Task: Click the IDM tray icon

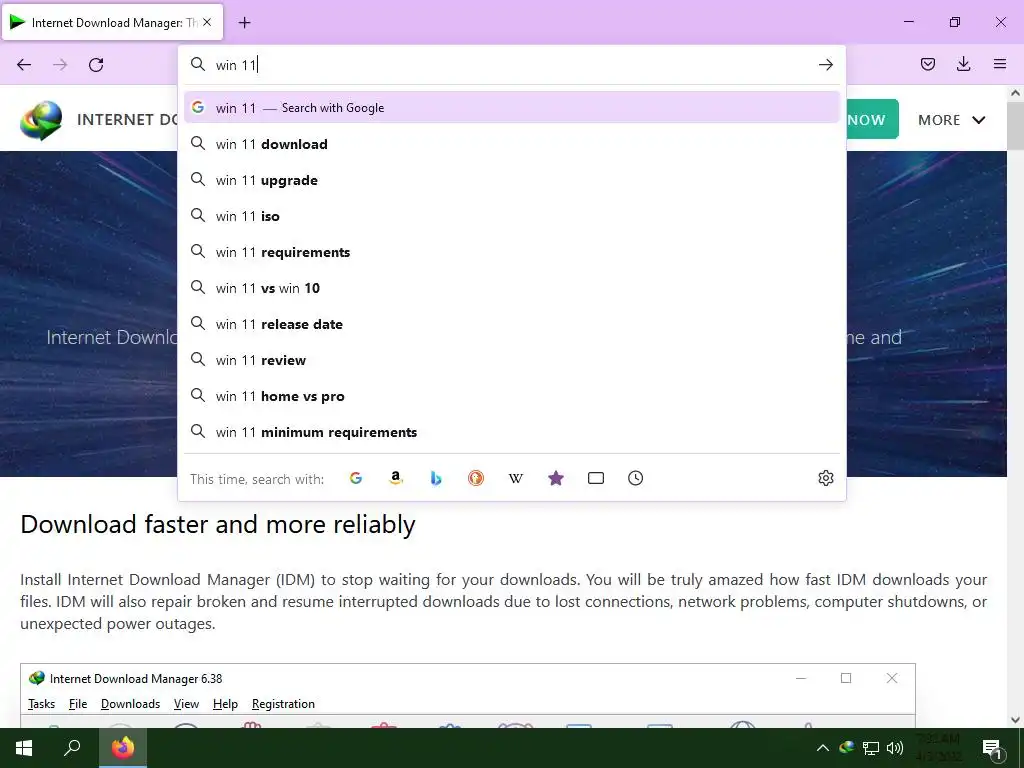Action: [x=846, y=748]
